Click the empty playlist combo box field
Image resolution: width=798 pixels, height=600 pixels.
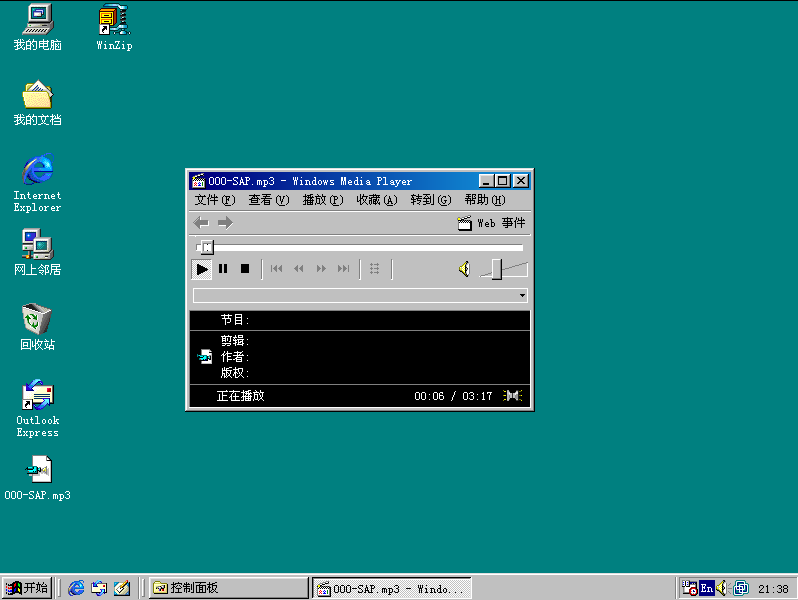pos(355,296)
